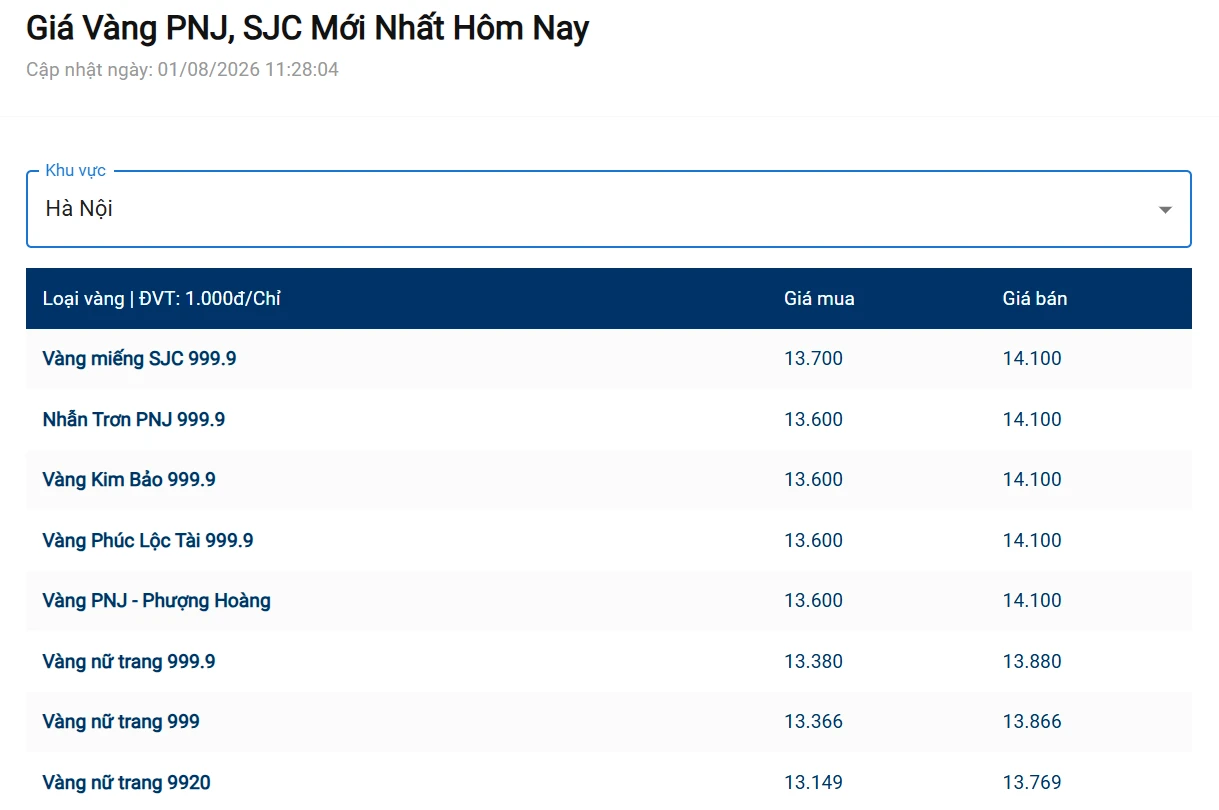Select the Vàng miếng SJC 999.9 row

coord(608,358)
